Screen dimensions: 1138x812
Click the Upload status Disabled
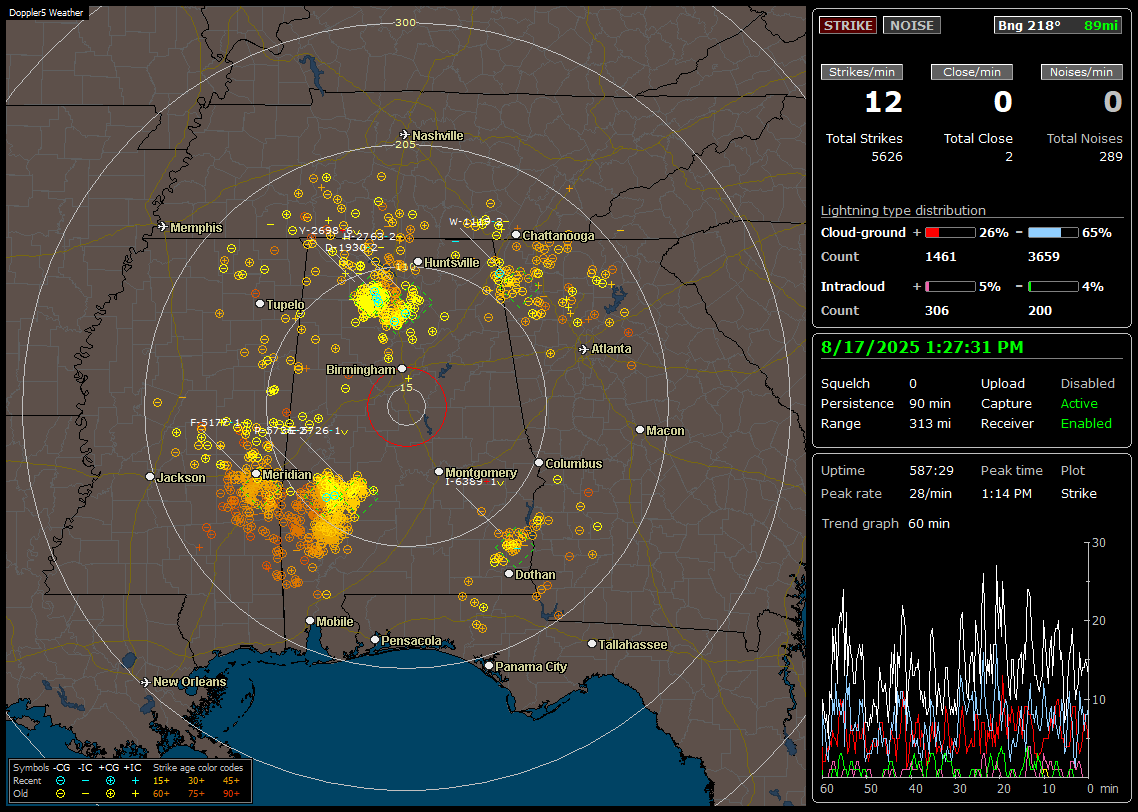[1088, 383]
